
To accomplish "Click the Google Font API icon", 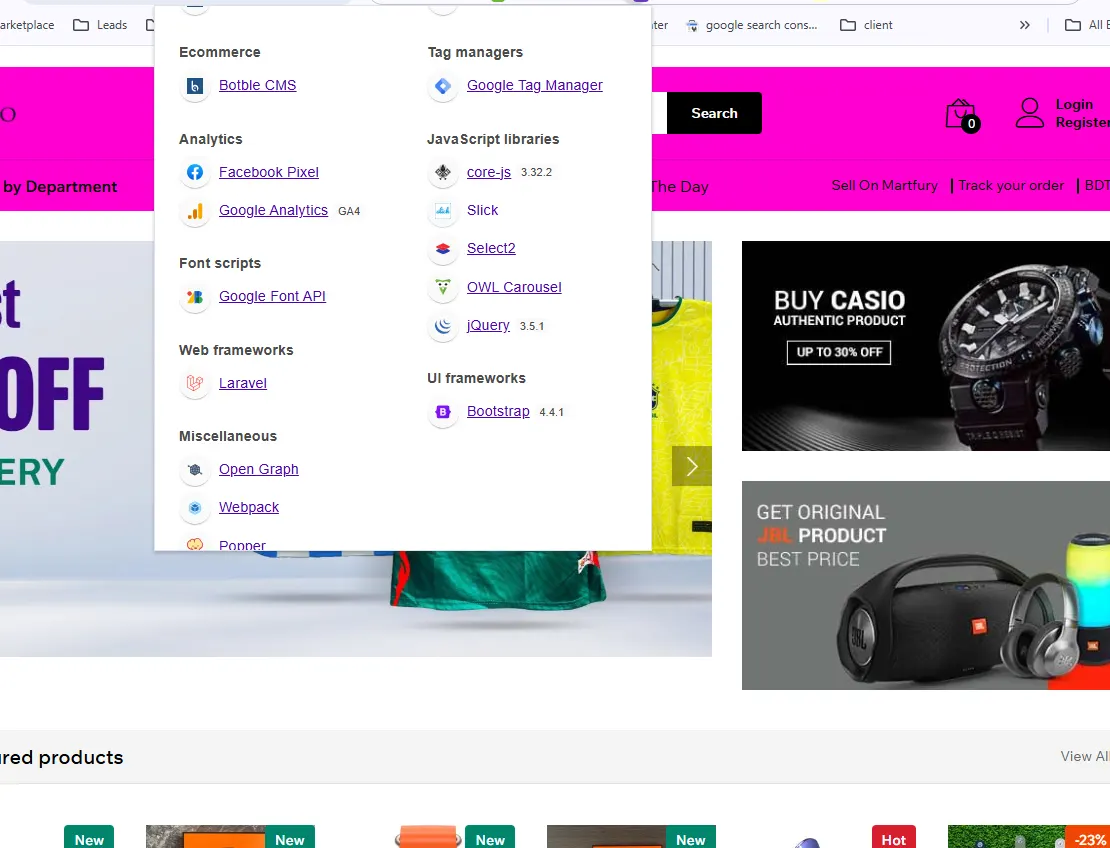I will point(195,297).
